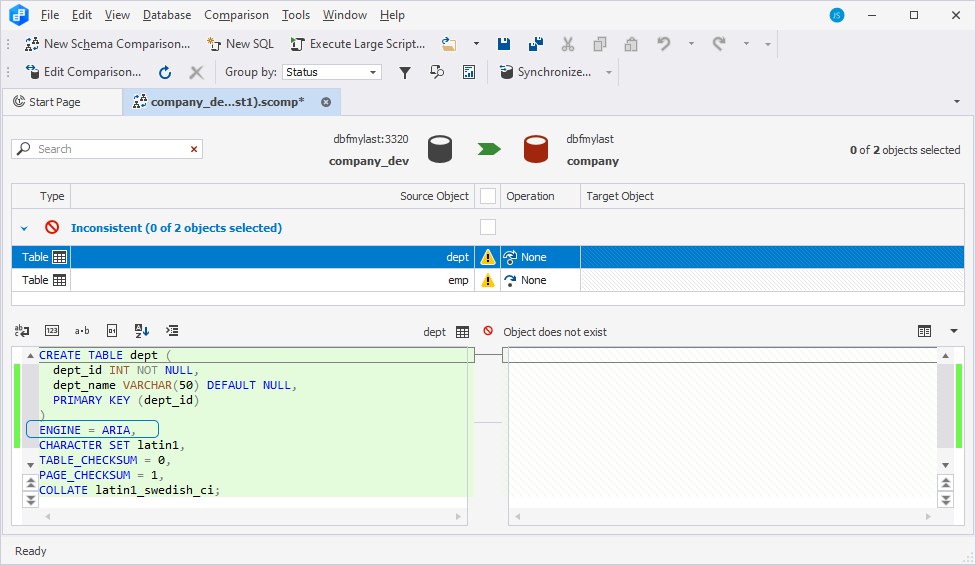Image resolution: width=976 pixels, height=565 pixels.
Task: Click the Save All icon
Action: click(x=535, y=44)
